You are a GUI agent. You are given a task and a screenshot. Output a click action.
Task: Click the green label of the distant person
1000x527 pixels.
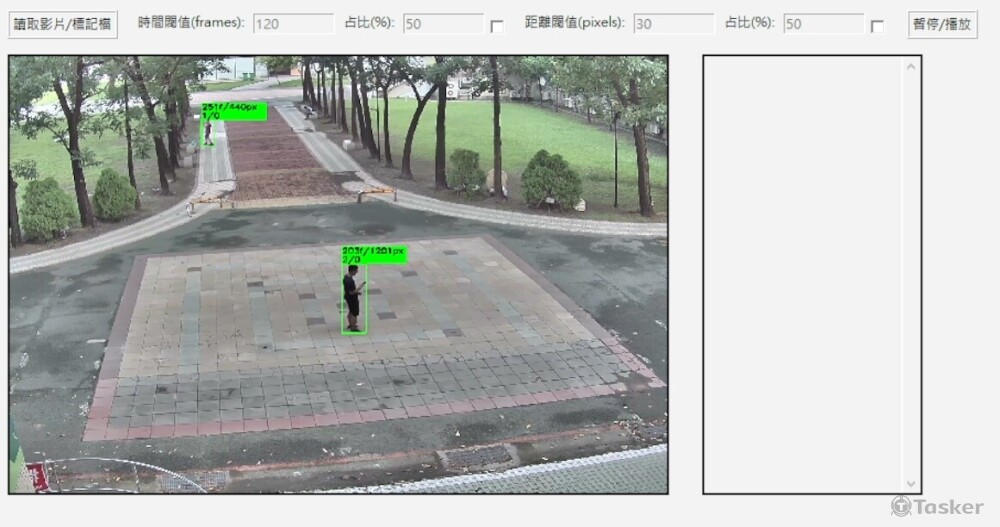pyautogui.click(x=234, y=111)
